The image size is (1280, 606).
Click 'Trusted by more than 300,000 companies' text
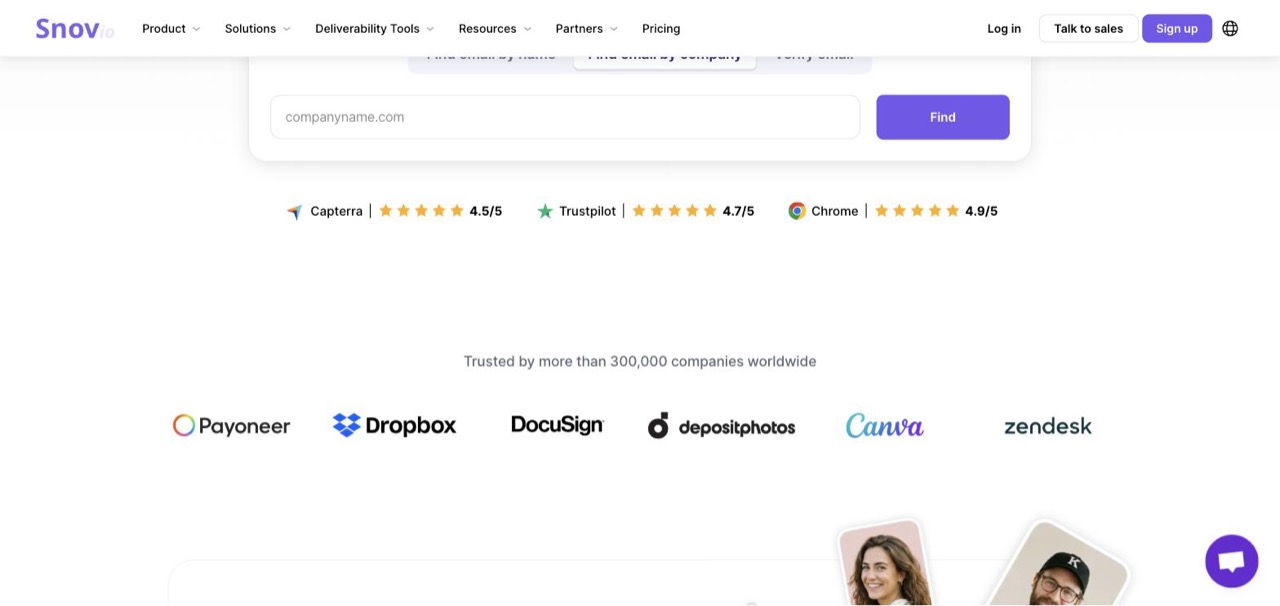[640, 361]
